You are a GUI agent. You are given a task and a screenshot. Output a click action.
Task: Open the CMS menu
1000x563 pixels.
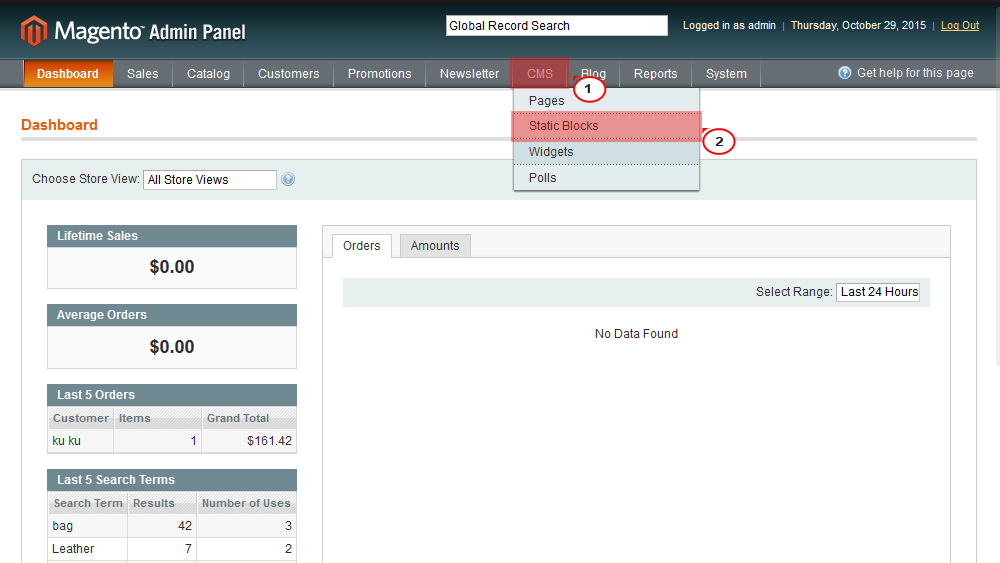540,74
